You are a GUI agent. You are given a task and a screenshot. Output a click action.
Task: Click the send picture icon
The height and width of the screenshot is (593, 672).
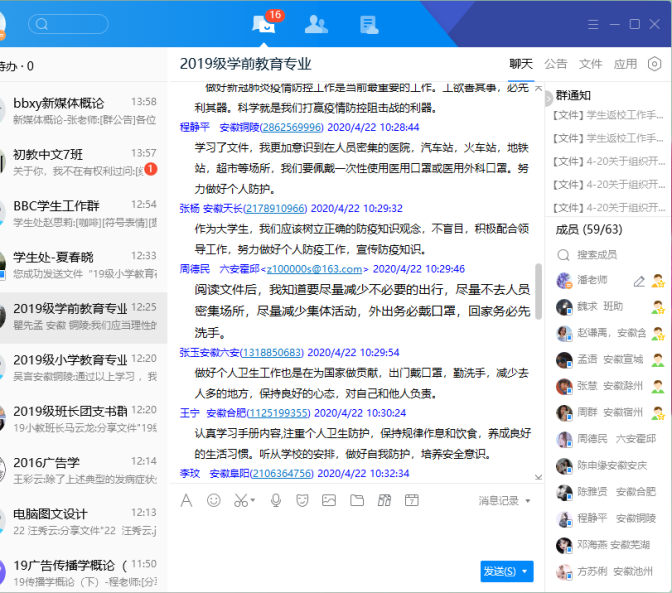(x=329, y=500)
